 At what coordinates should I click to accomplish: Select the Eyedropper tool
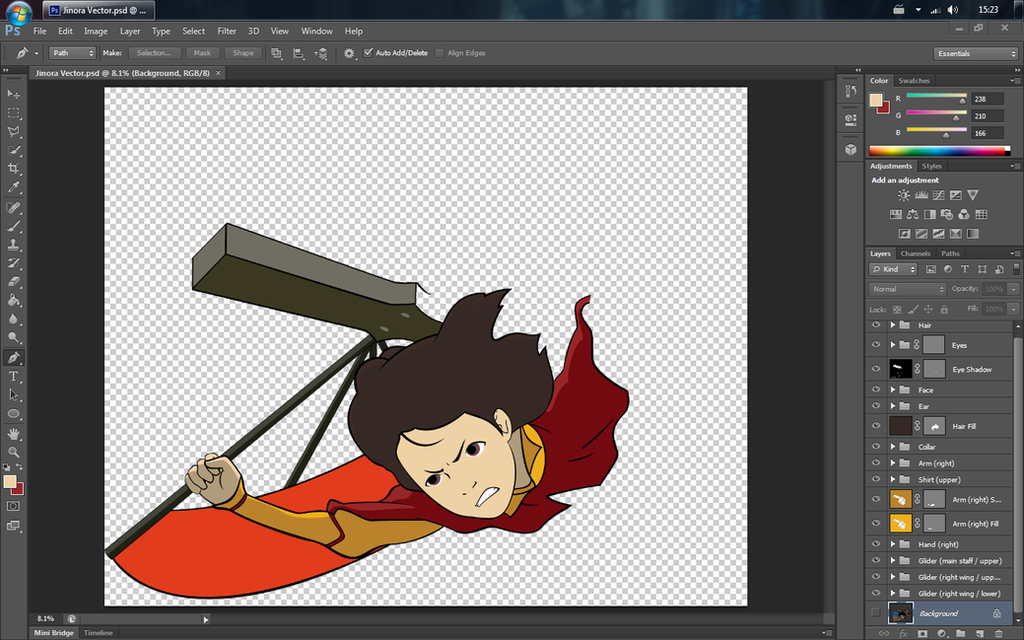point(13,187)
